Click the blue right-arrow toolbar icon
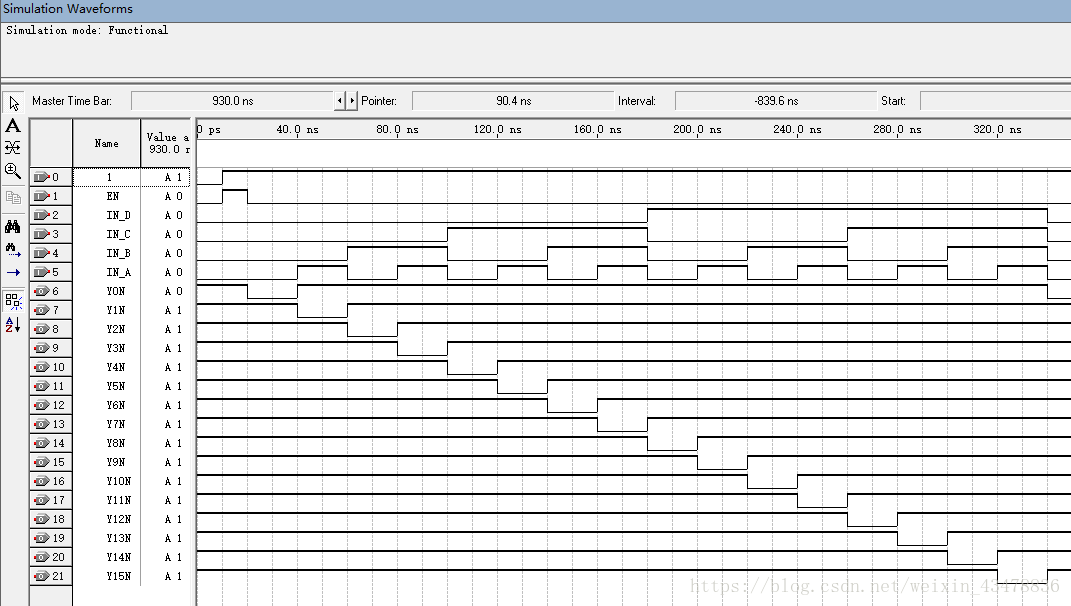 [x=13, y=273]
